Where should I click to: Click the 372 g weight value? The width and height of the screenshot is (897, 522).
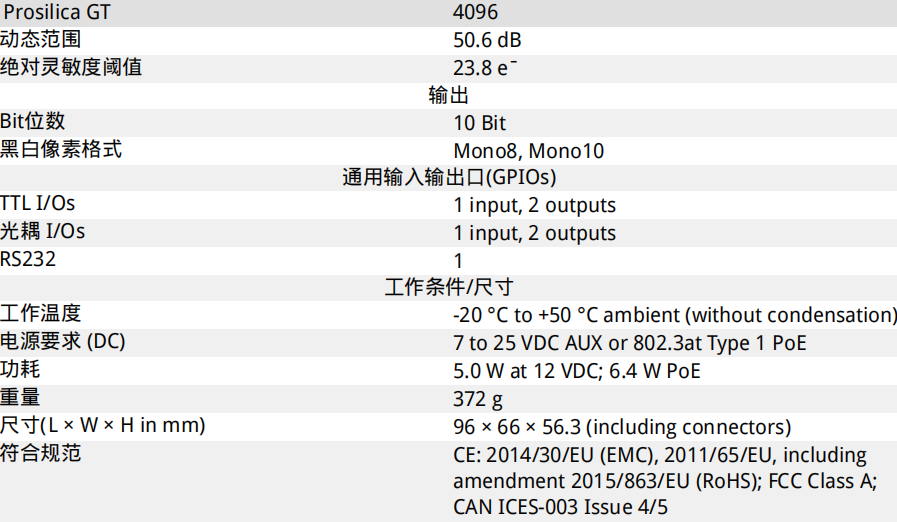pyautogui.click(x=478, y=399)
